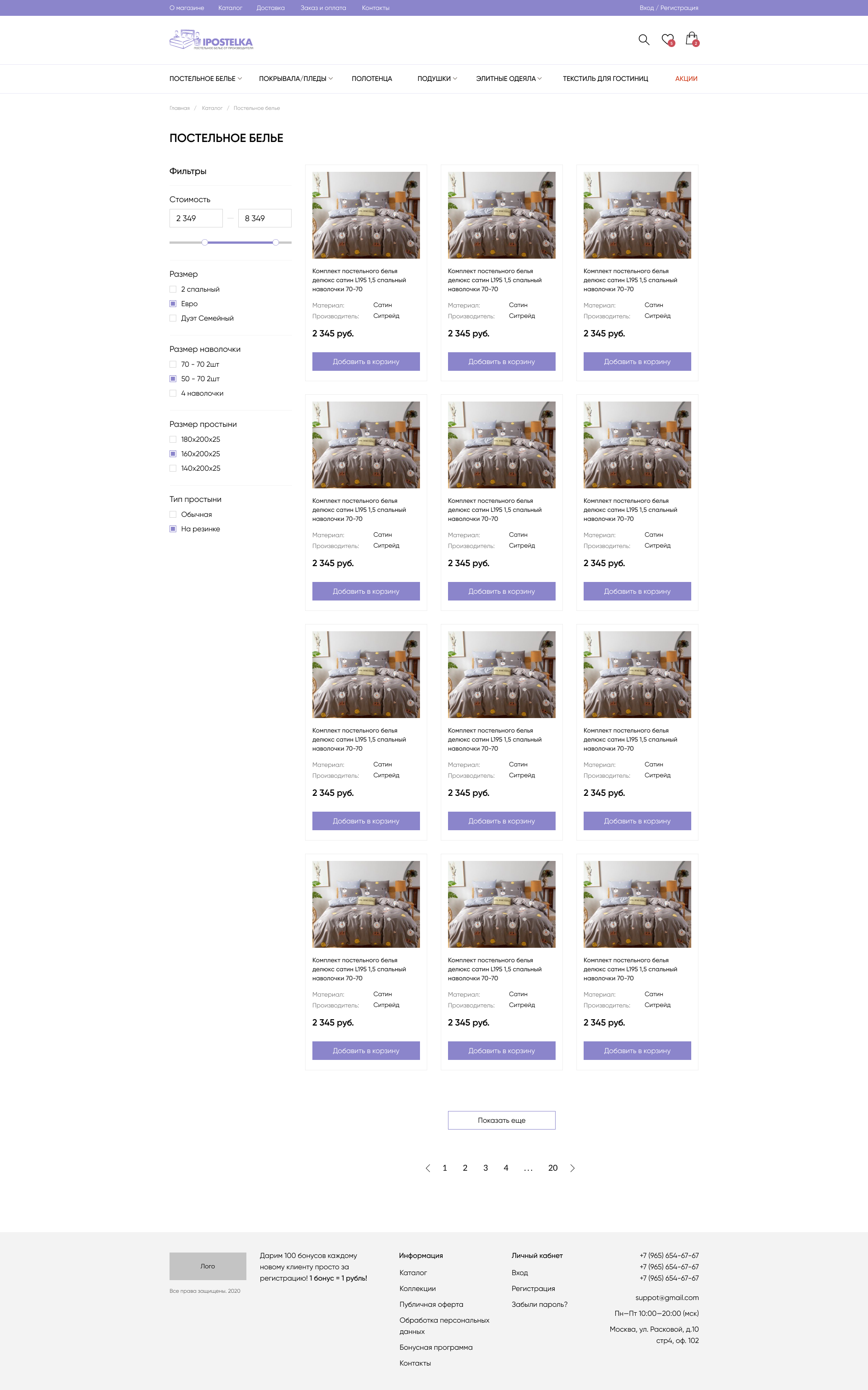Viewport: 868px width, 1390px height.
Task: Focus the minimum price field '2 349'
Action: coord(196,218)
